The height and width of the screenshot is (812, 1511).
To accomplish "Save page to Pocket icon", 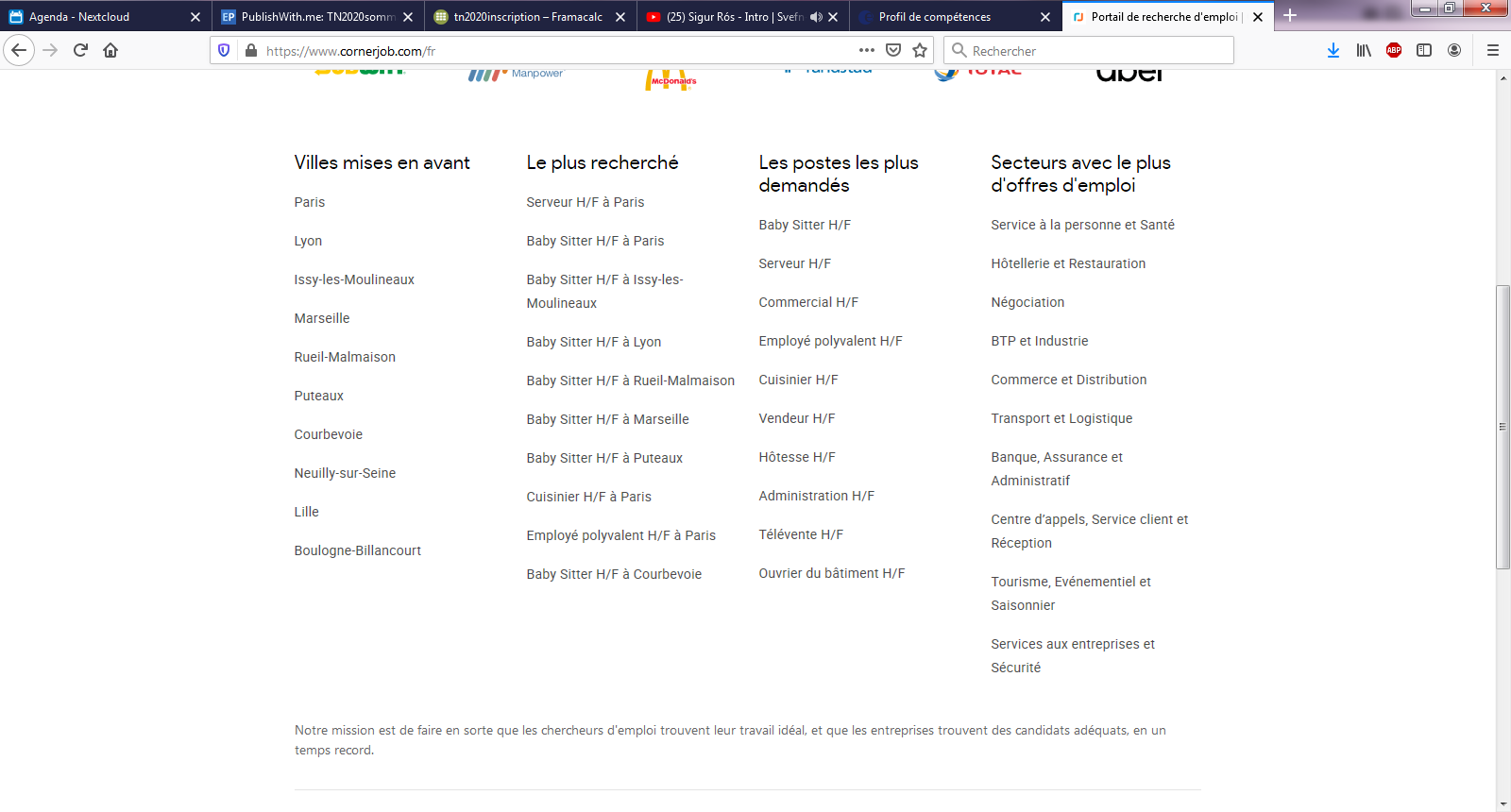I will tap(893, 50).
